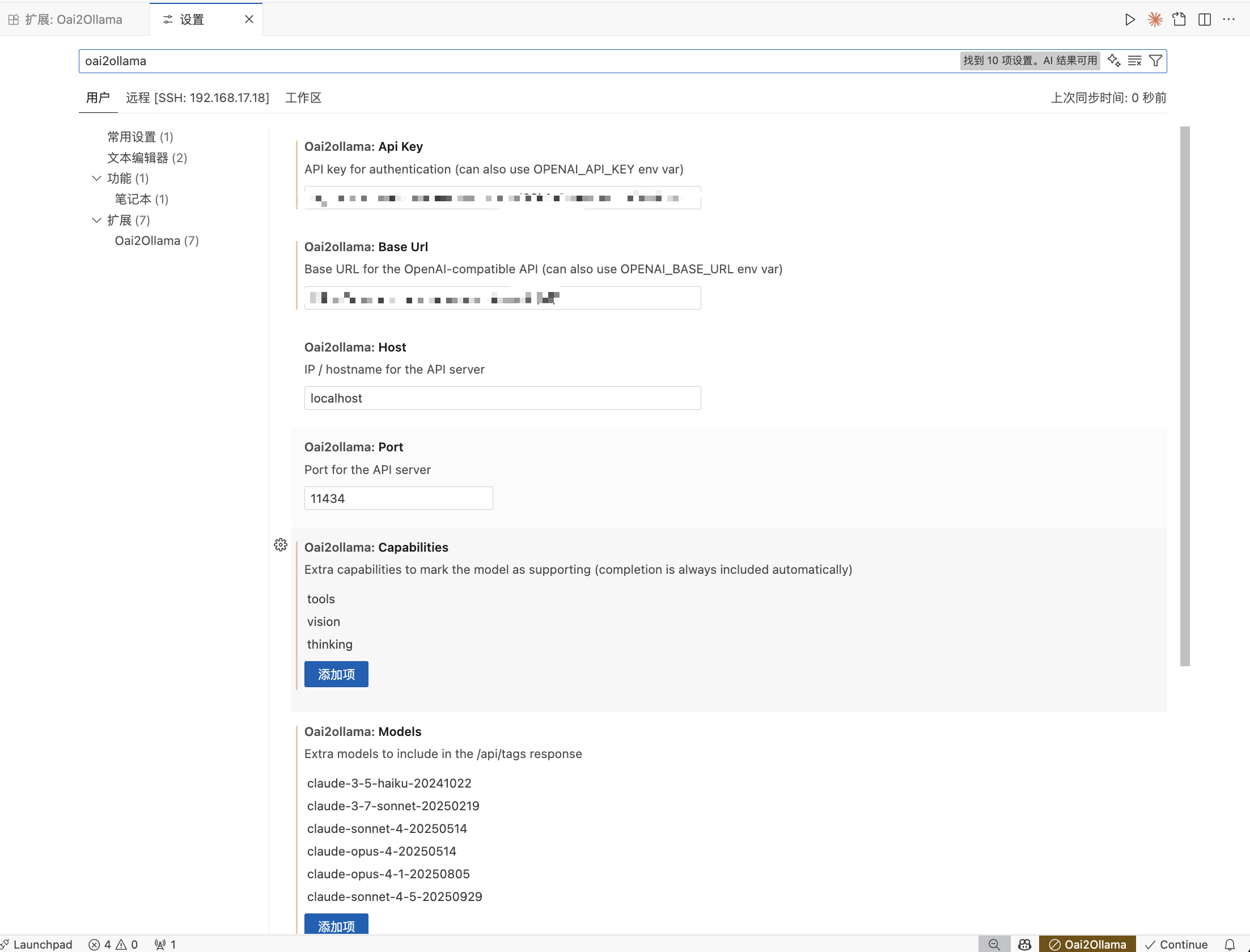This screenshot has height=952, width=1250.
Task: Click the Run play icon in editor toolbar
Action: click(x=1130, y=20)
